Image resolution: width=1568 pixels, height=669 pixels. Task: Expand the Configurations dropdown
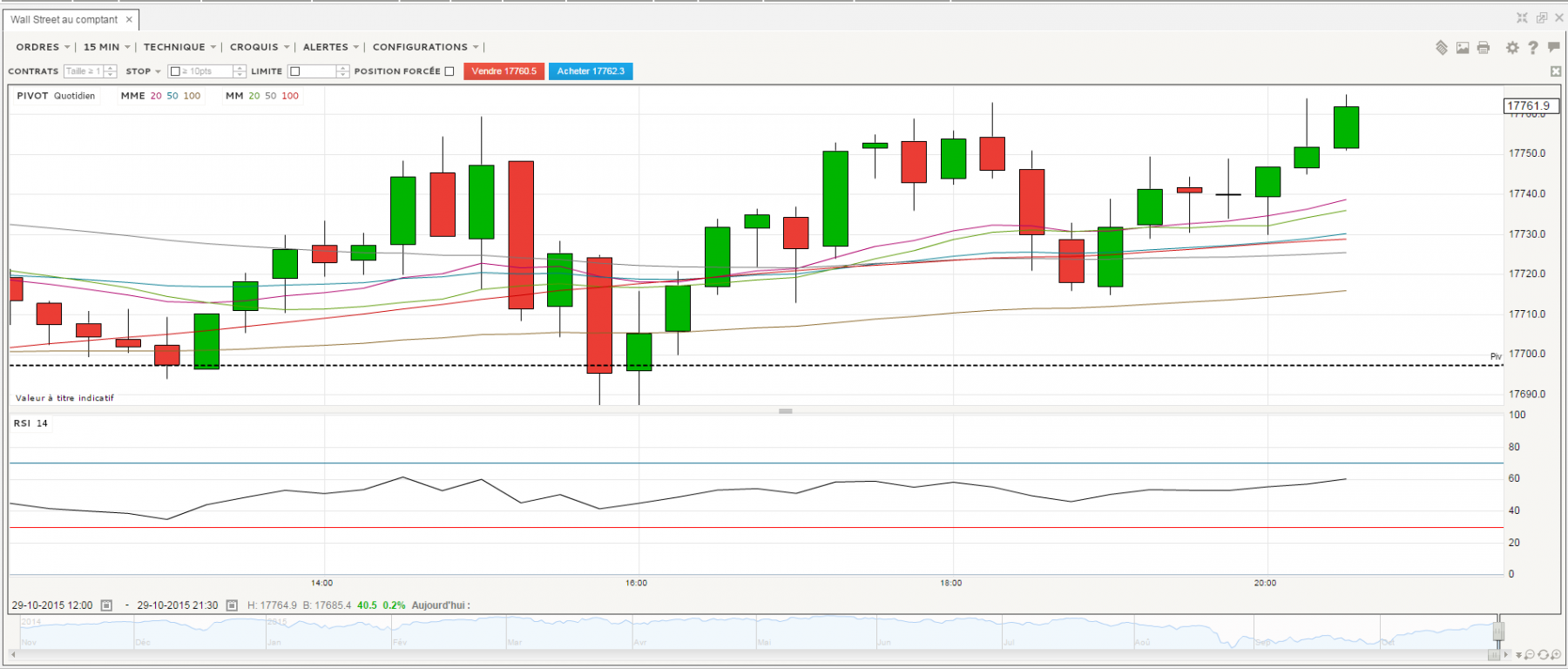[x=425, y=47]
